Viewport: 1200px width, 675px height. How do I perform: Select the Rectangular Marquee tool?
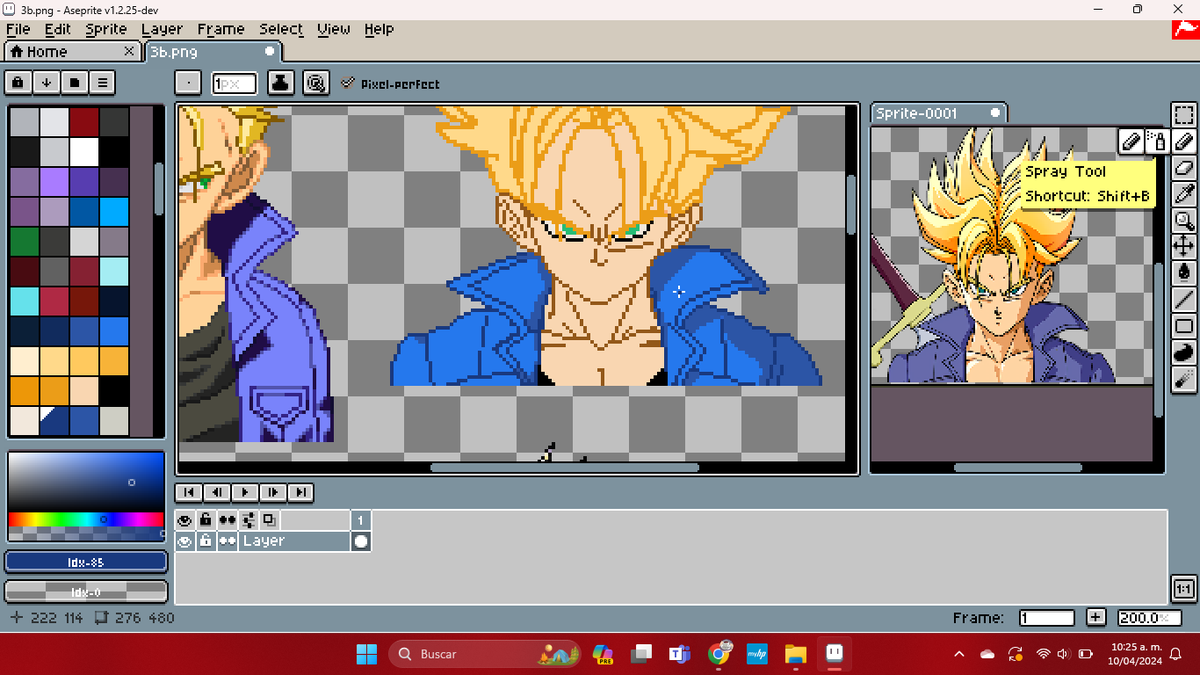click(x=1184, y=115)
